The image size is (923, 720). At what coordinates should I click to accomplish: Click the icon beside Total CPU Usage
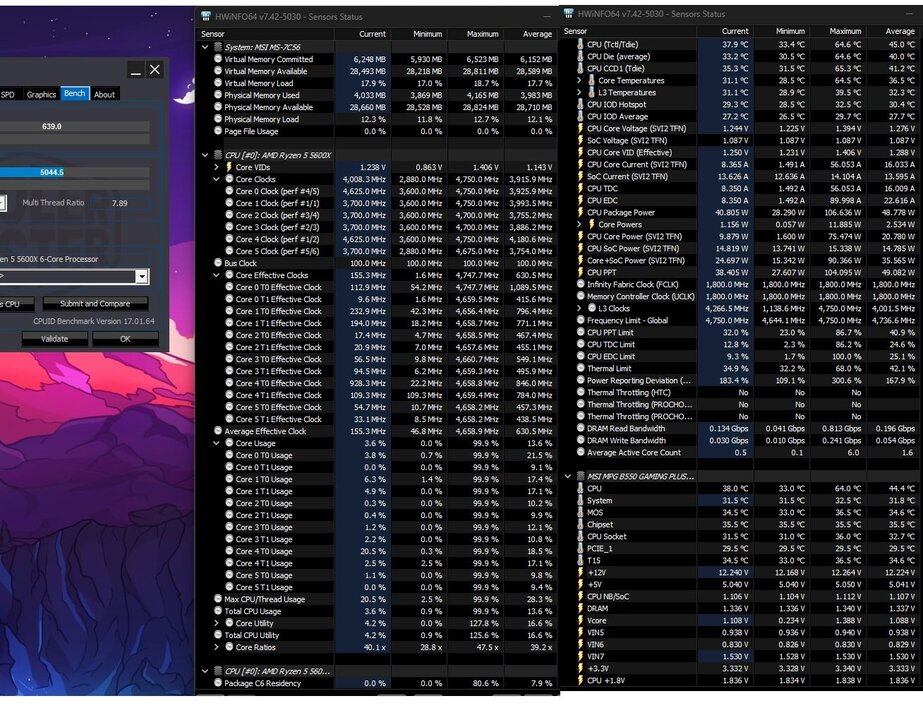pyautogui.click(x=218, y=611)
